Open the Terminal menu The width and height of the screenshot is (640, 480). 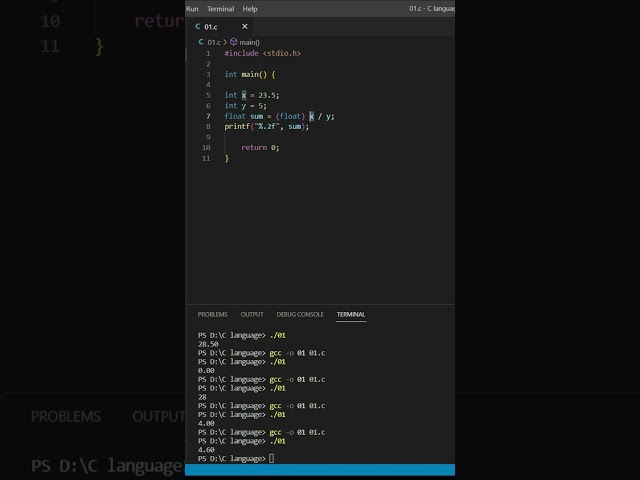click(x=220, y=9)
